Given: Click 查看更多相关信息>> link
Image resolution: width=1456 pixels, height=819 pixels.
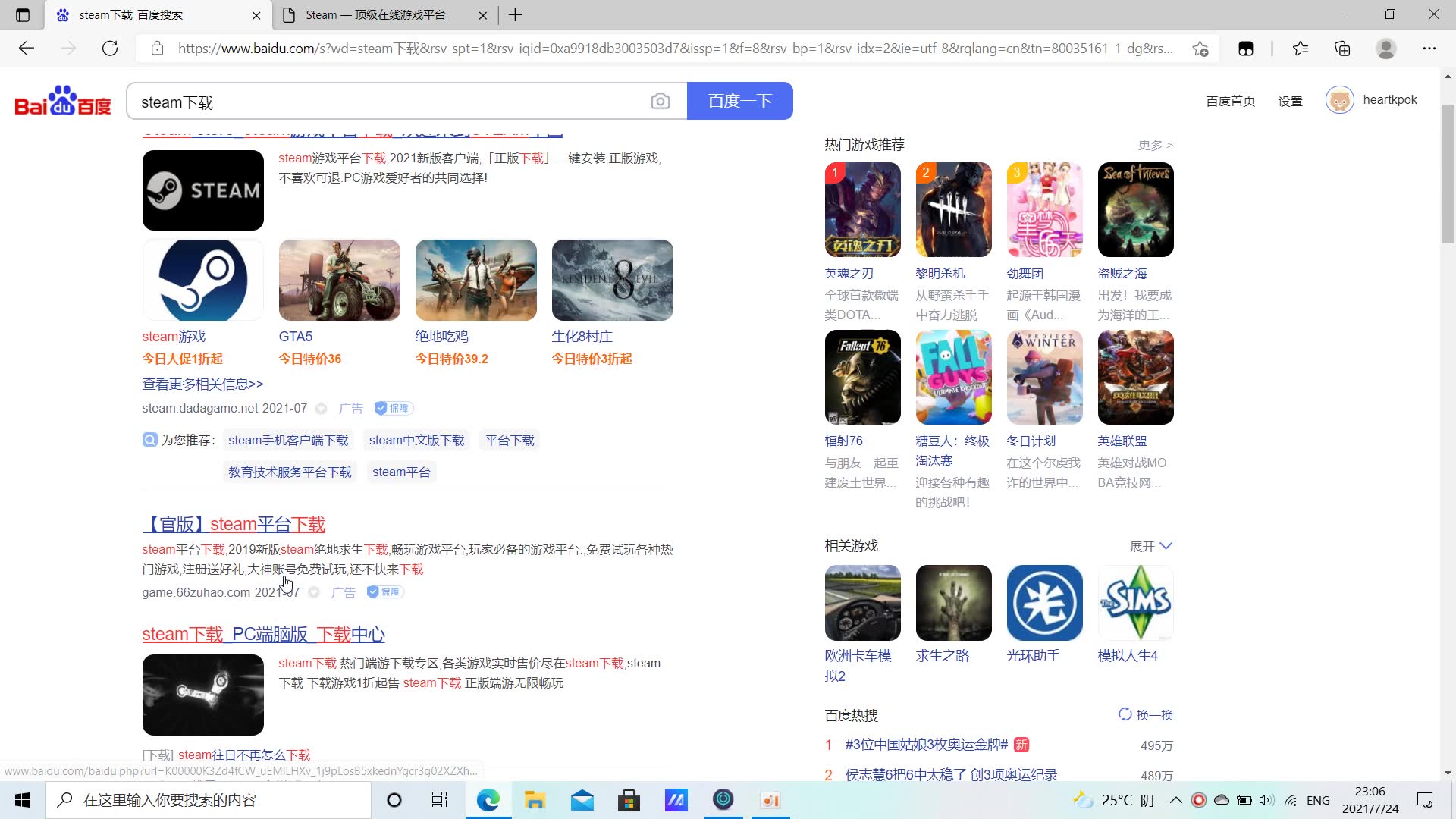Looking at the screenshot, I should (202, 384).
